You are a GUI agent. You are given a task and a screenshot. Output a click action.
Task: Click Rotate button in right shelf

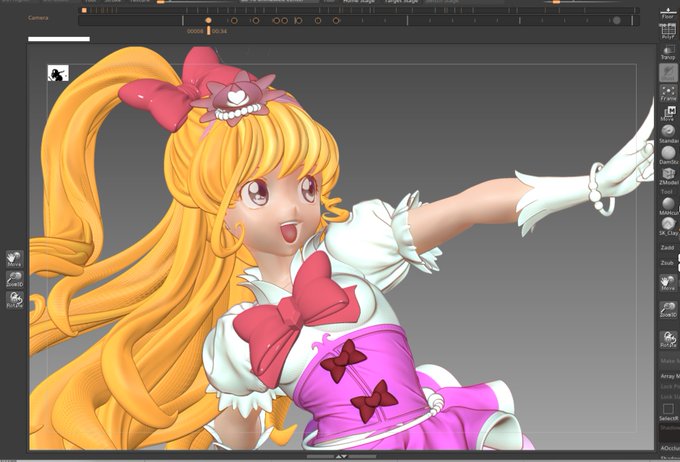pos(668,340)
